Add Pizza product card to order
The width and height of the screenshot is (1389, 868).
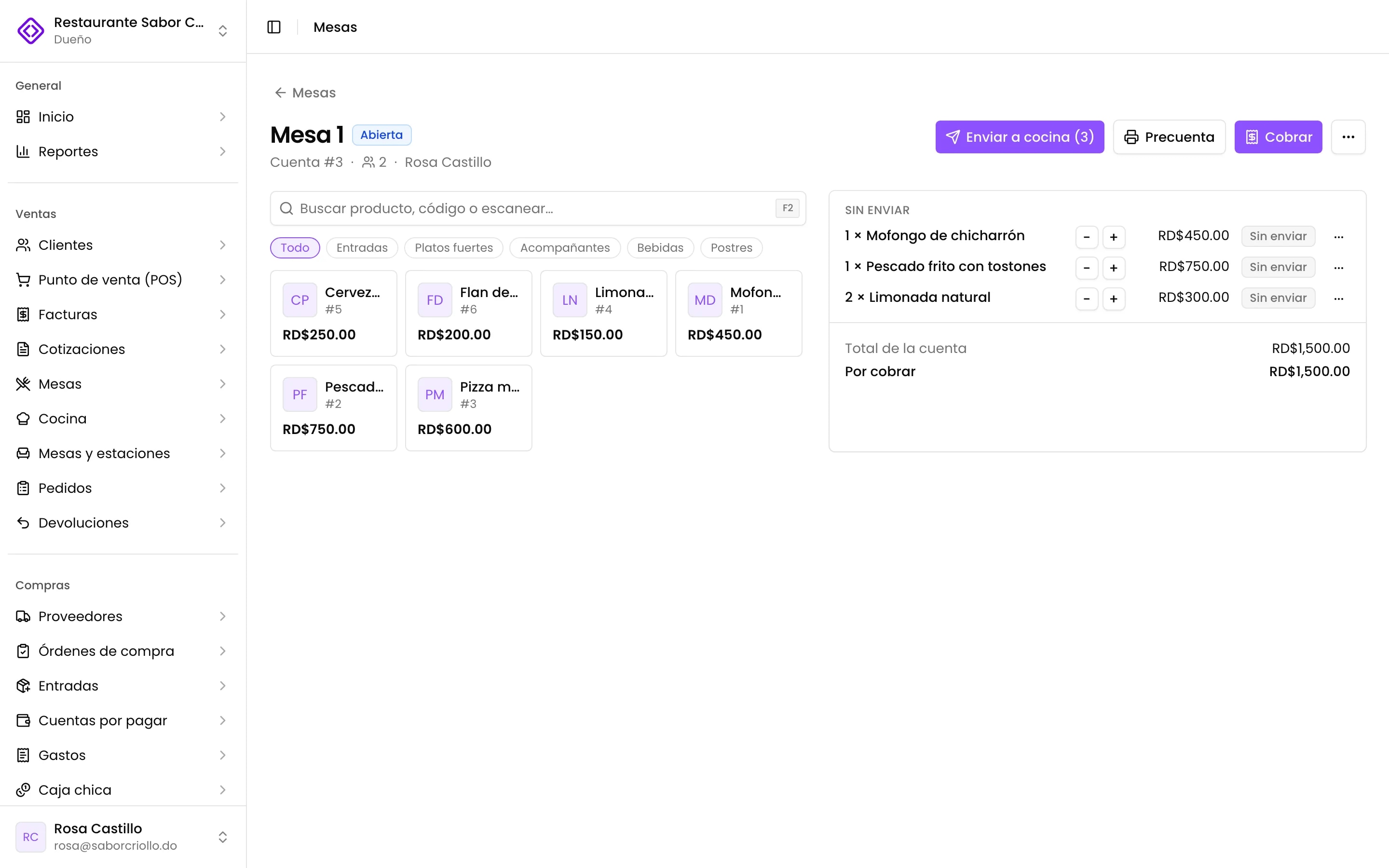tap(468, 407)
